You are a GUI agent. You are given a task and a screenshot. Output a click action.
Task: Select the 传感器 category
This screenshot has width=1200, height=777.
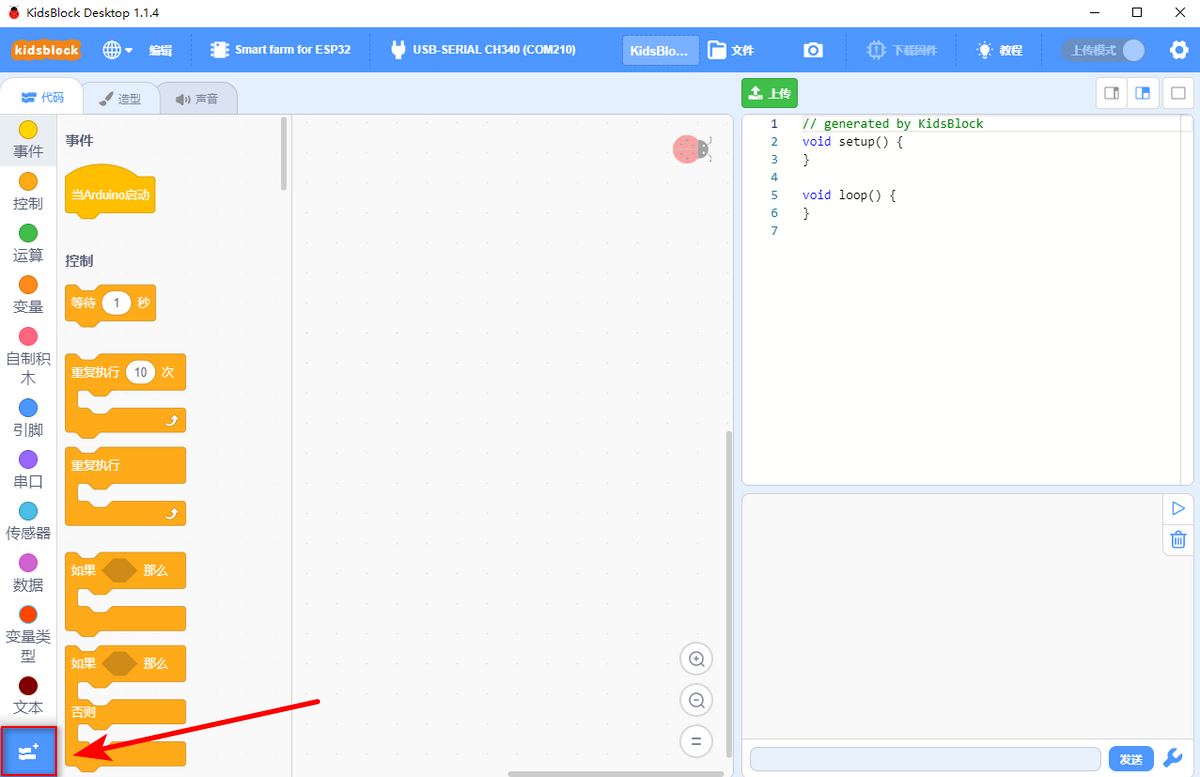coord(28,522)
